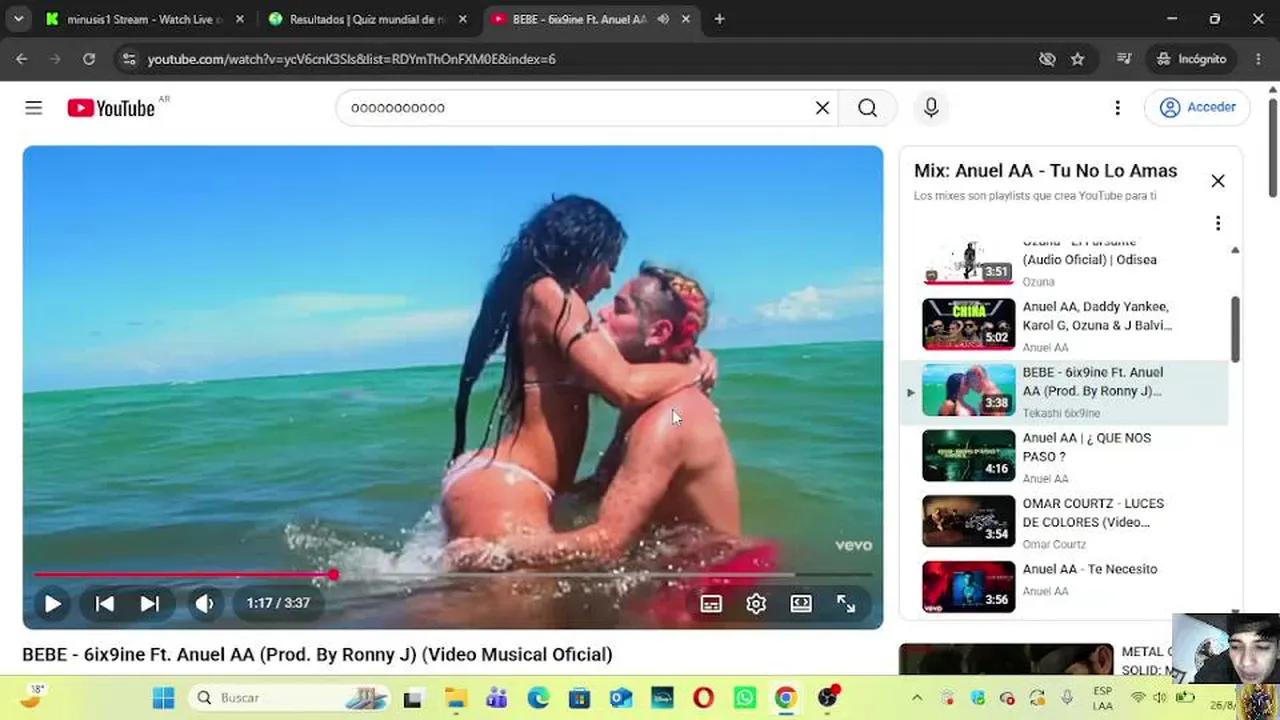Open a new browser tab
This screenshot has width=1280, height=720.
719,19
